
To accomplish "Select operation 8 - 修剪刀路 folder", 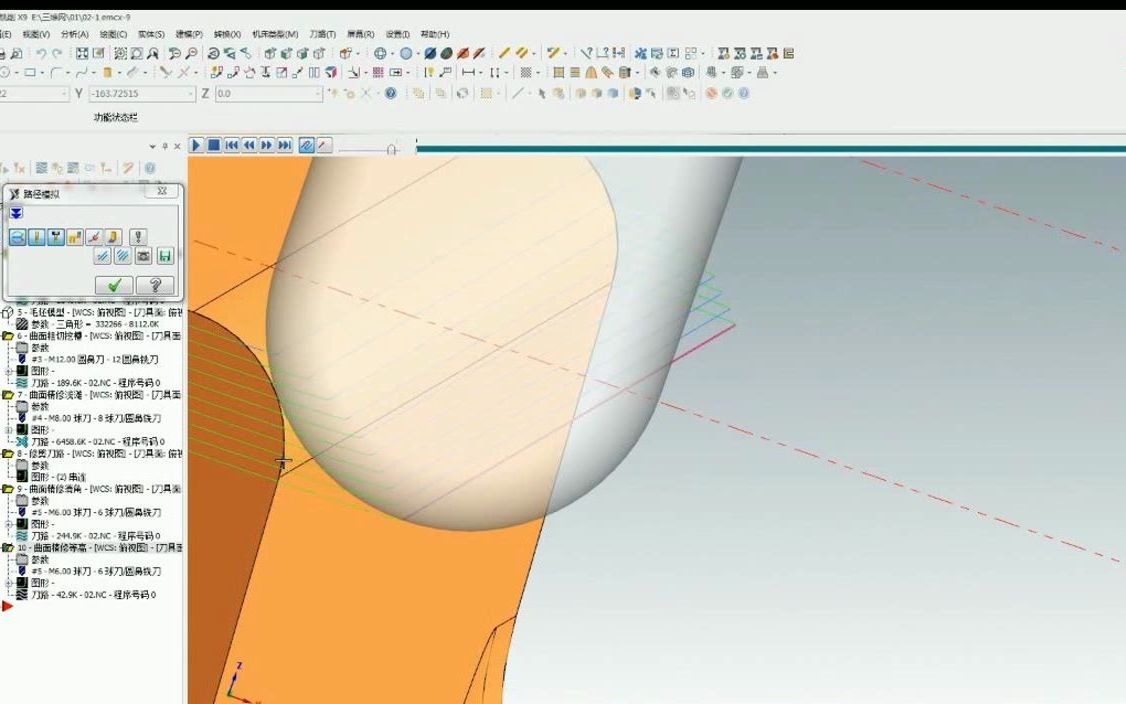I will pyautogui.click(x=92, y=453).
